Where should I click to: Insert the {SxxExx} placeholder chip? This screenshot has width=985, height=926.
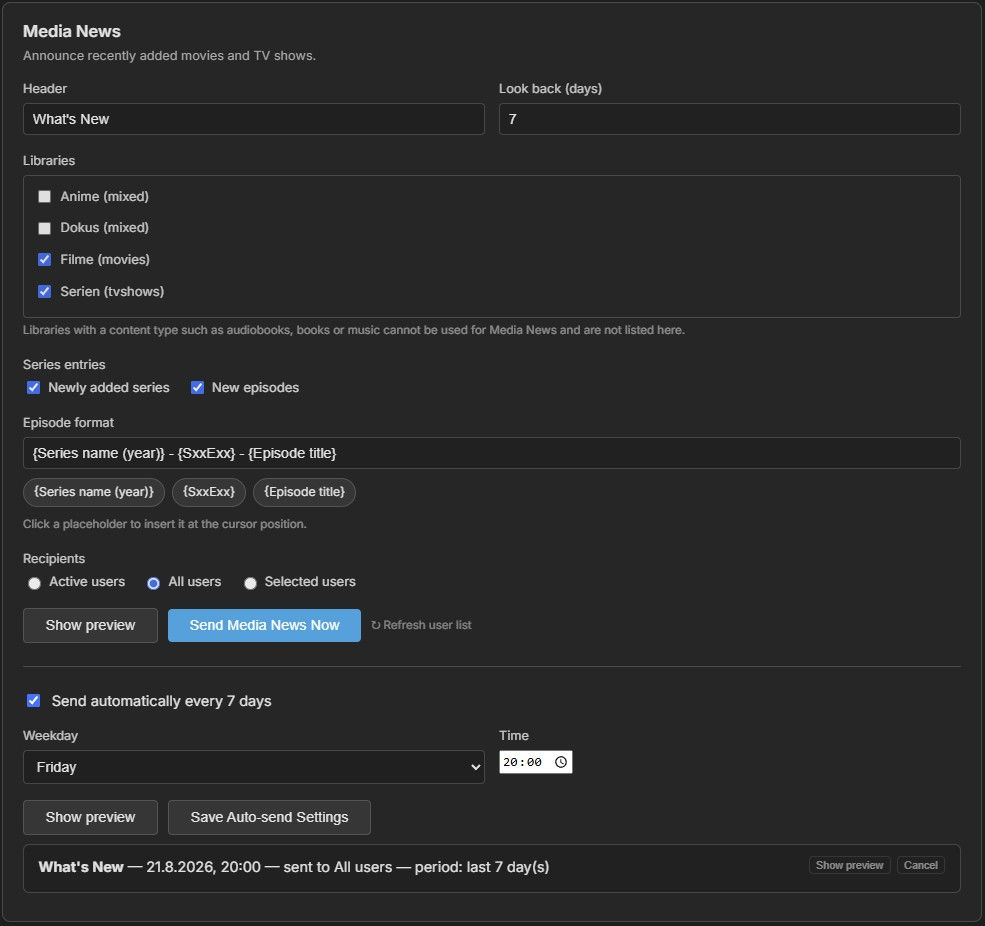click(209, 492)
